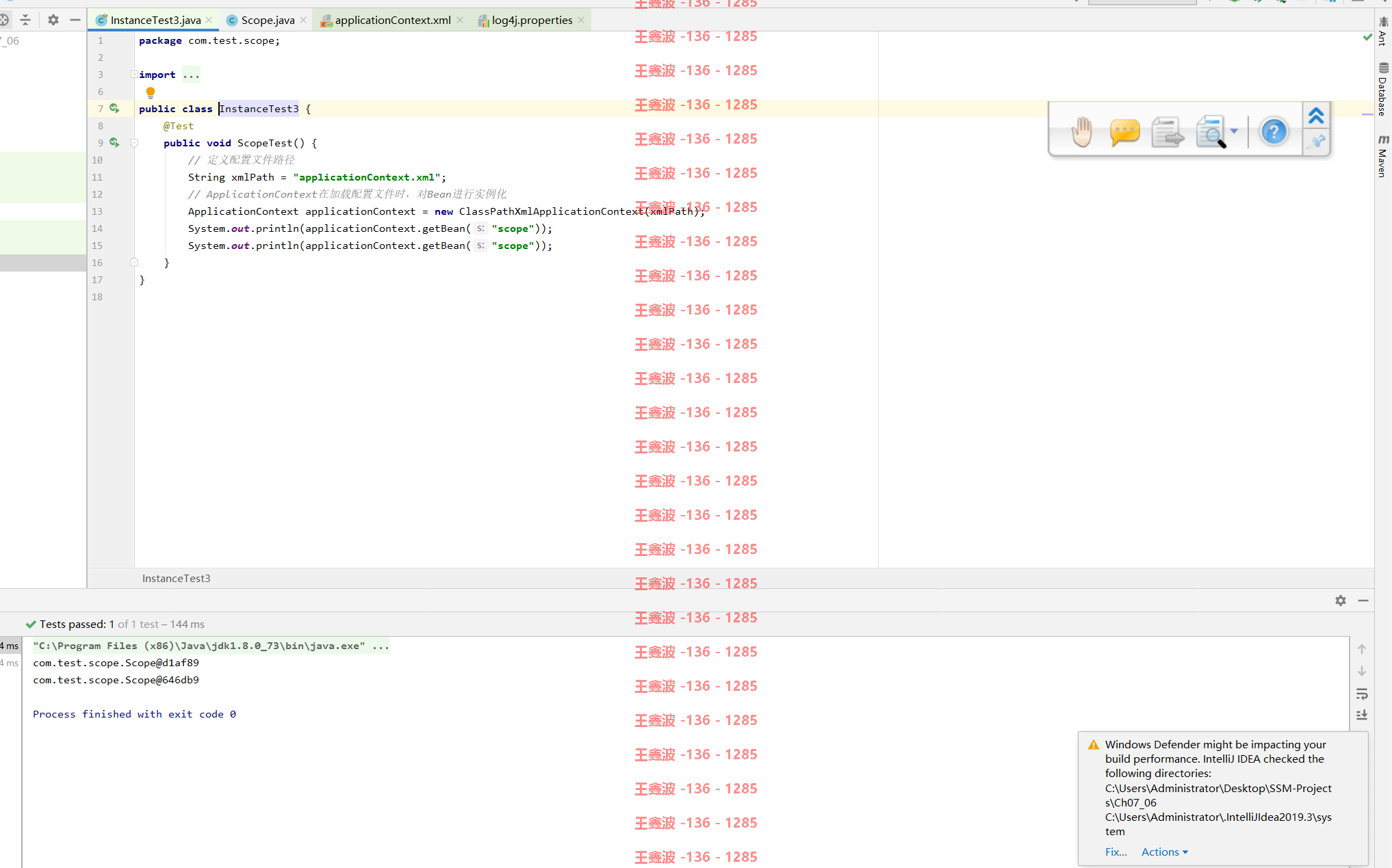
Task: Click the yellow intention lightbulb icon
Action: click(151, 92)
